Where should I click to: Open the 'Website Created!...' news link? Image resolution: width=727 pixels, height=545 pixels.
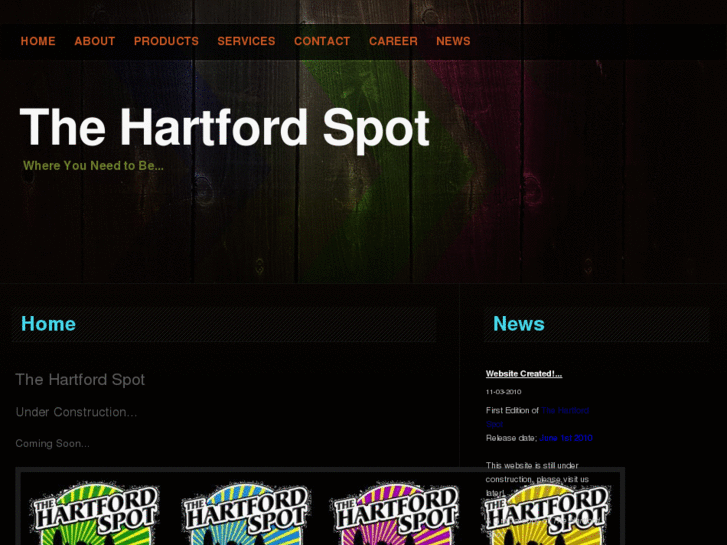[524, 374]
